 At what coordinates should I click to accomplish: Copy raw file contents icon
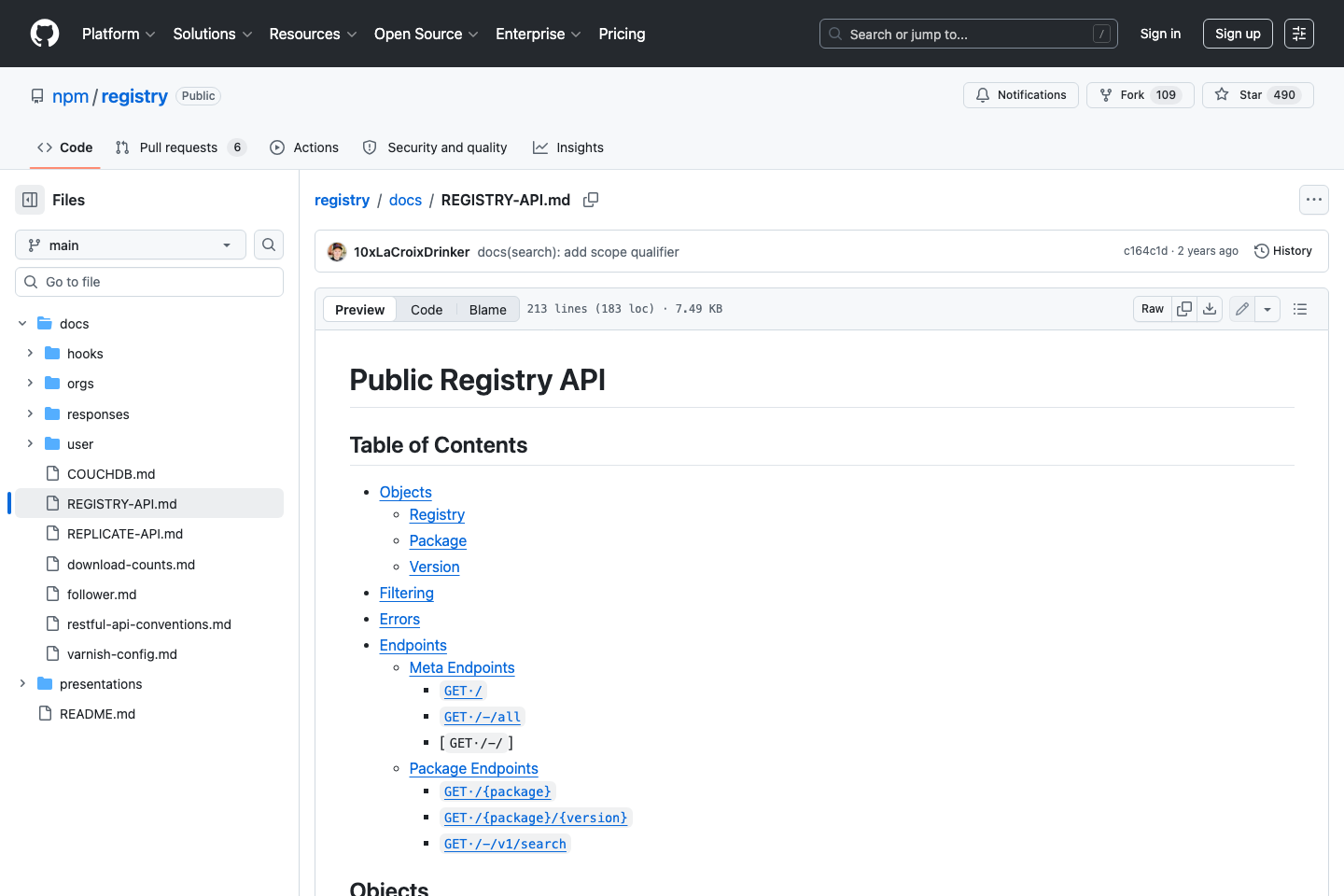[x=1183, y=308]
